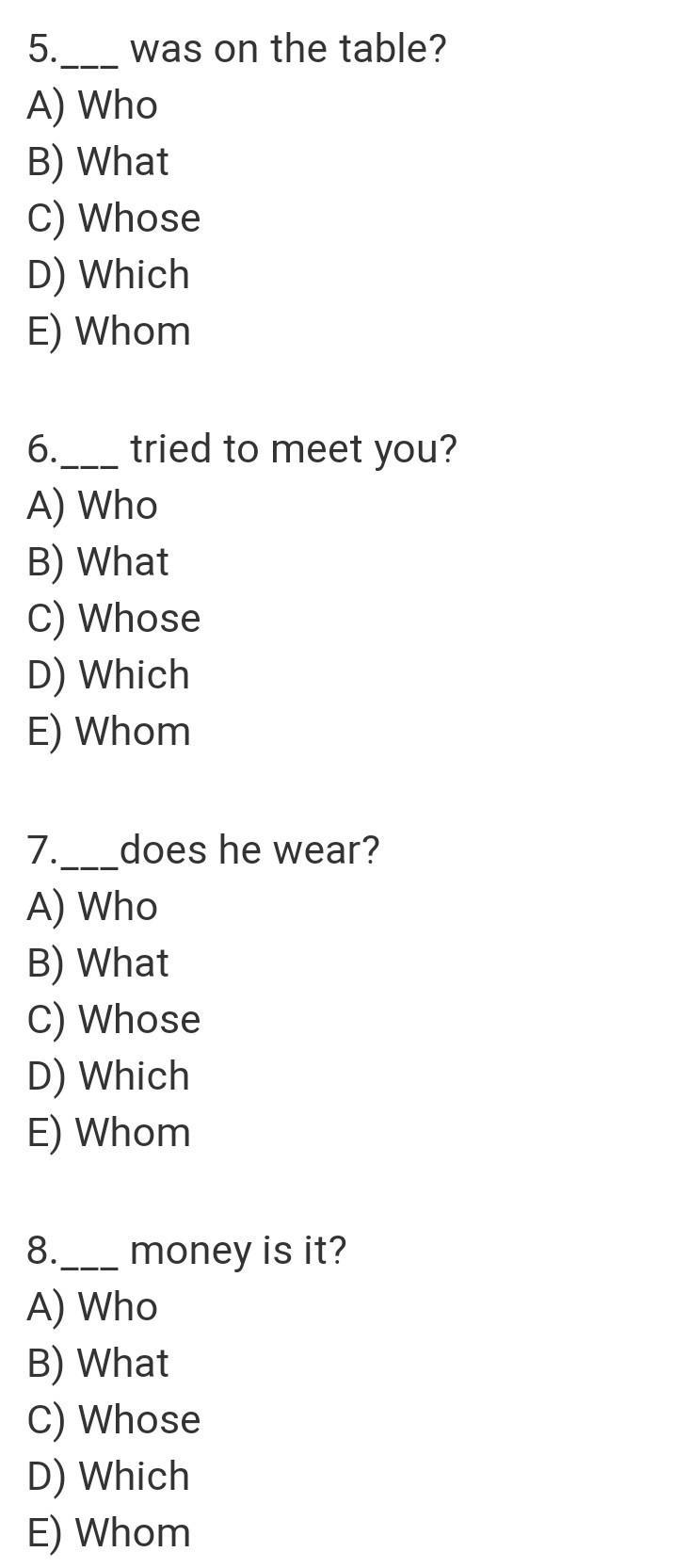The height and width of the screenshot is (1568, 674).
Task: Select D) Which under question 5
Action: click(108, 275)
